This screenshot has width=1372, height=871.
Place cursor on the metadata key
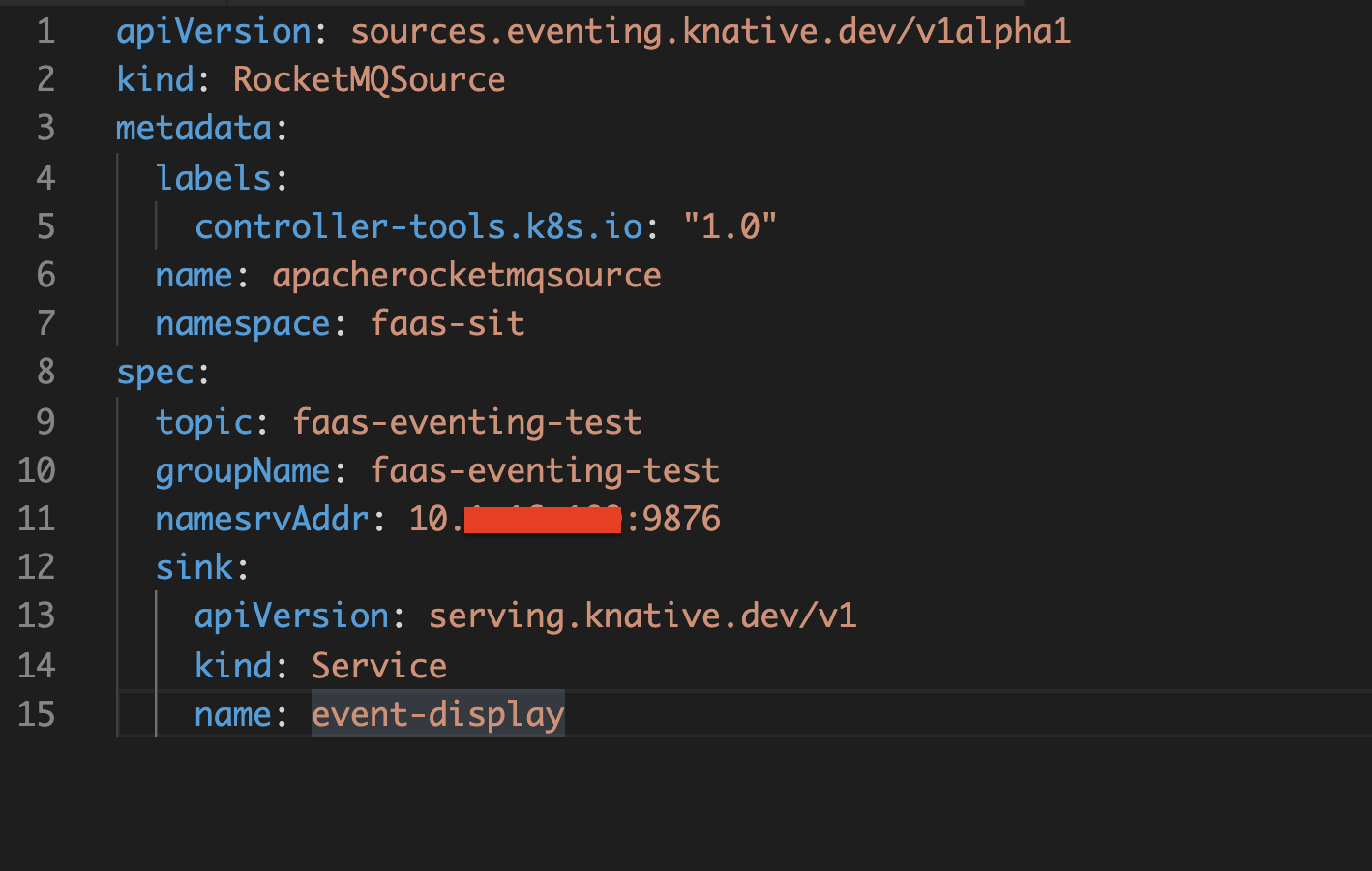pyautogui.click(x=194, y=129)
